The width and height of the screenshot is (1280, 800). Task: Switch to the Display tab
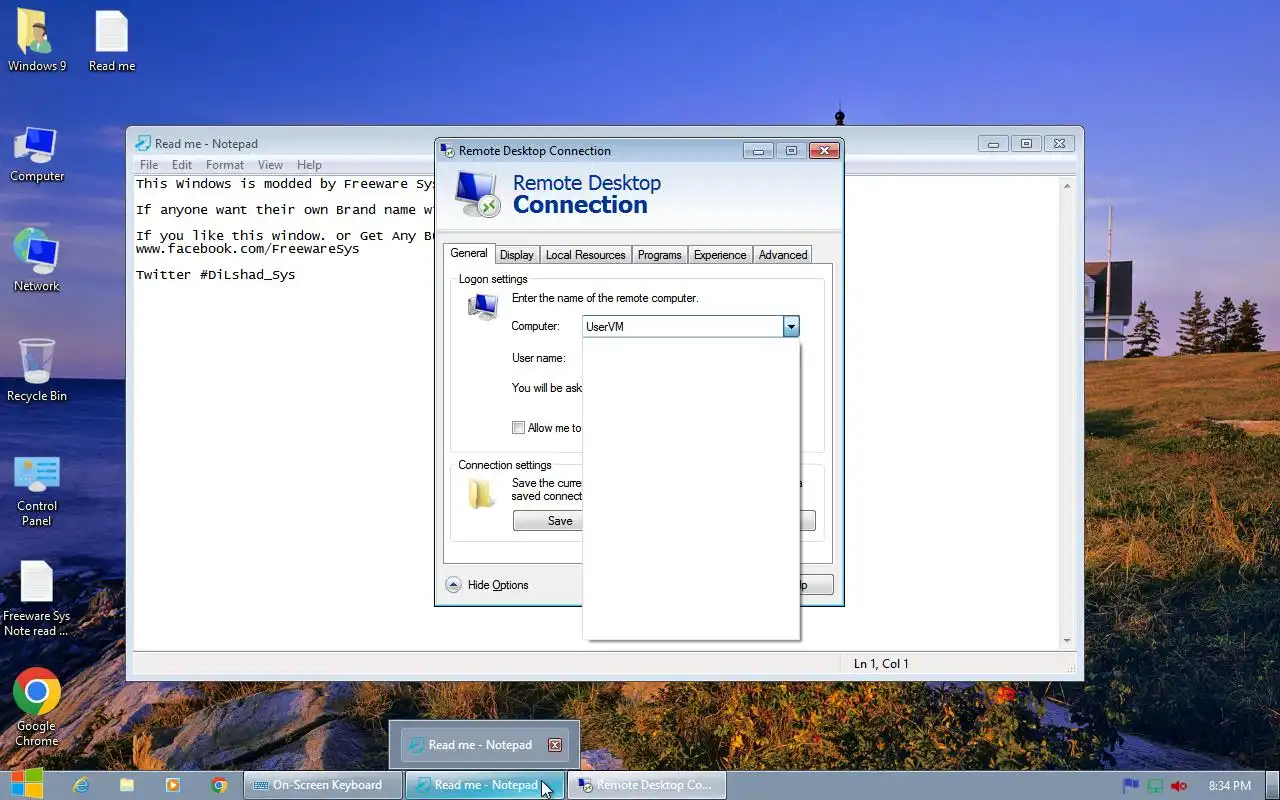[x=517, y=255]
